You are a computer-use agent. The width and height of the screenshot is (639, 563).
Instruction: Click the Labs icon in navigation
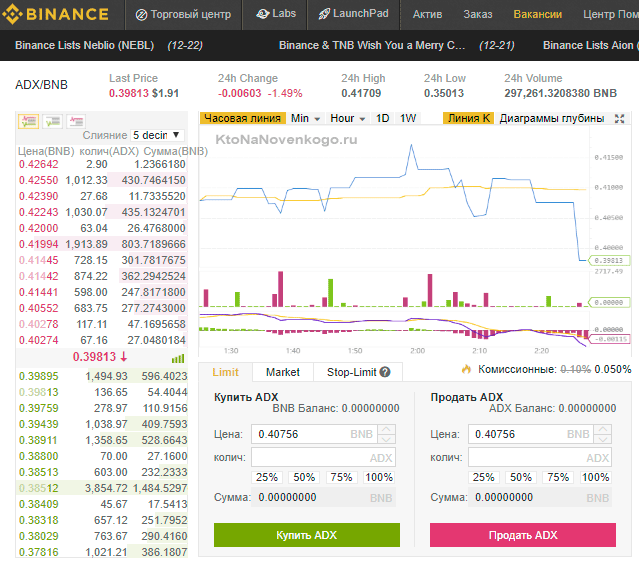point(262,14)
